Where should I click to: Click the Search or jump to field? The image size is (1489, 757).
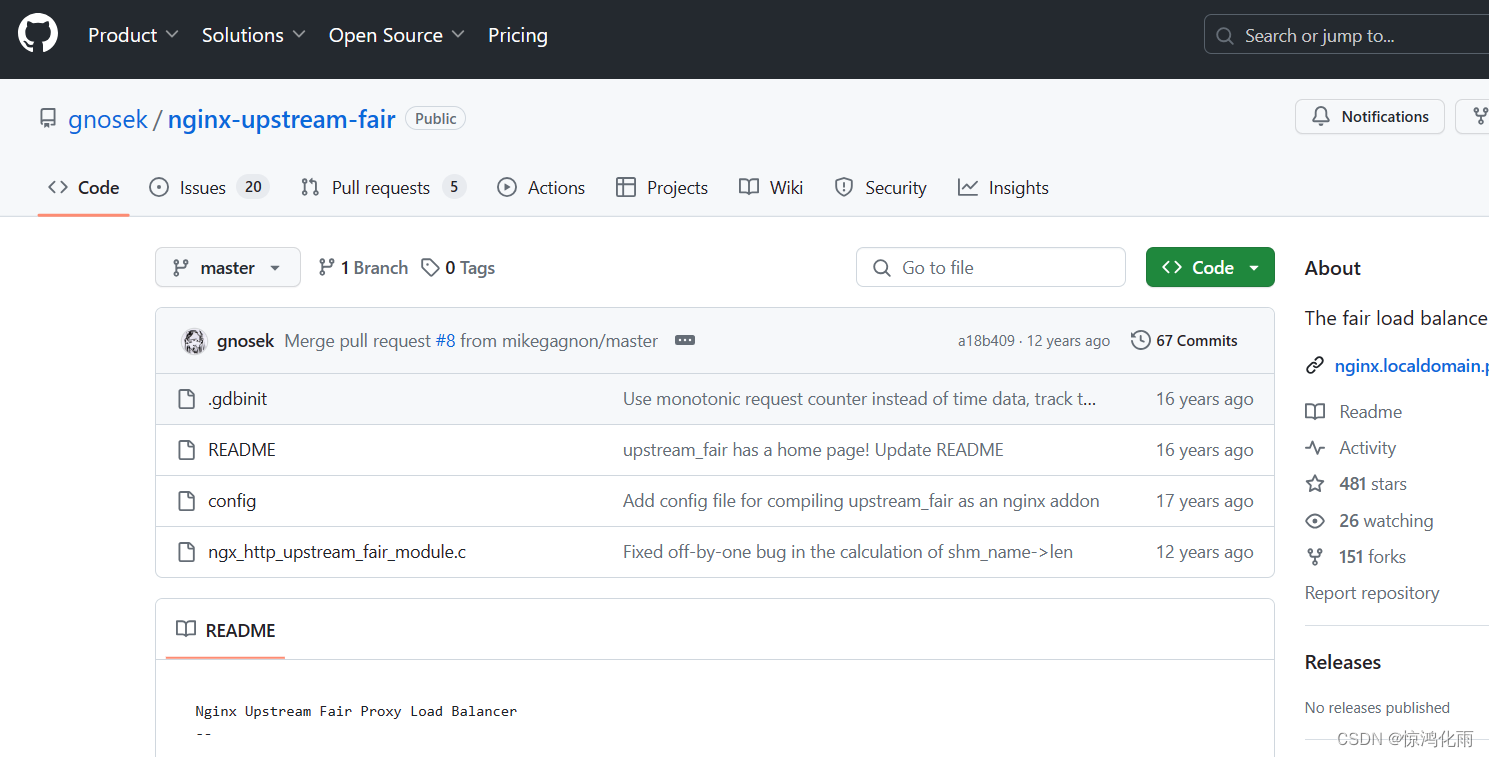(x=1346, y=36)
